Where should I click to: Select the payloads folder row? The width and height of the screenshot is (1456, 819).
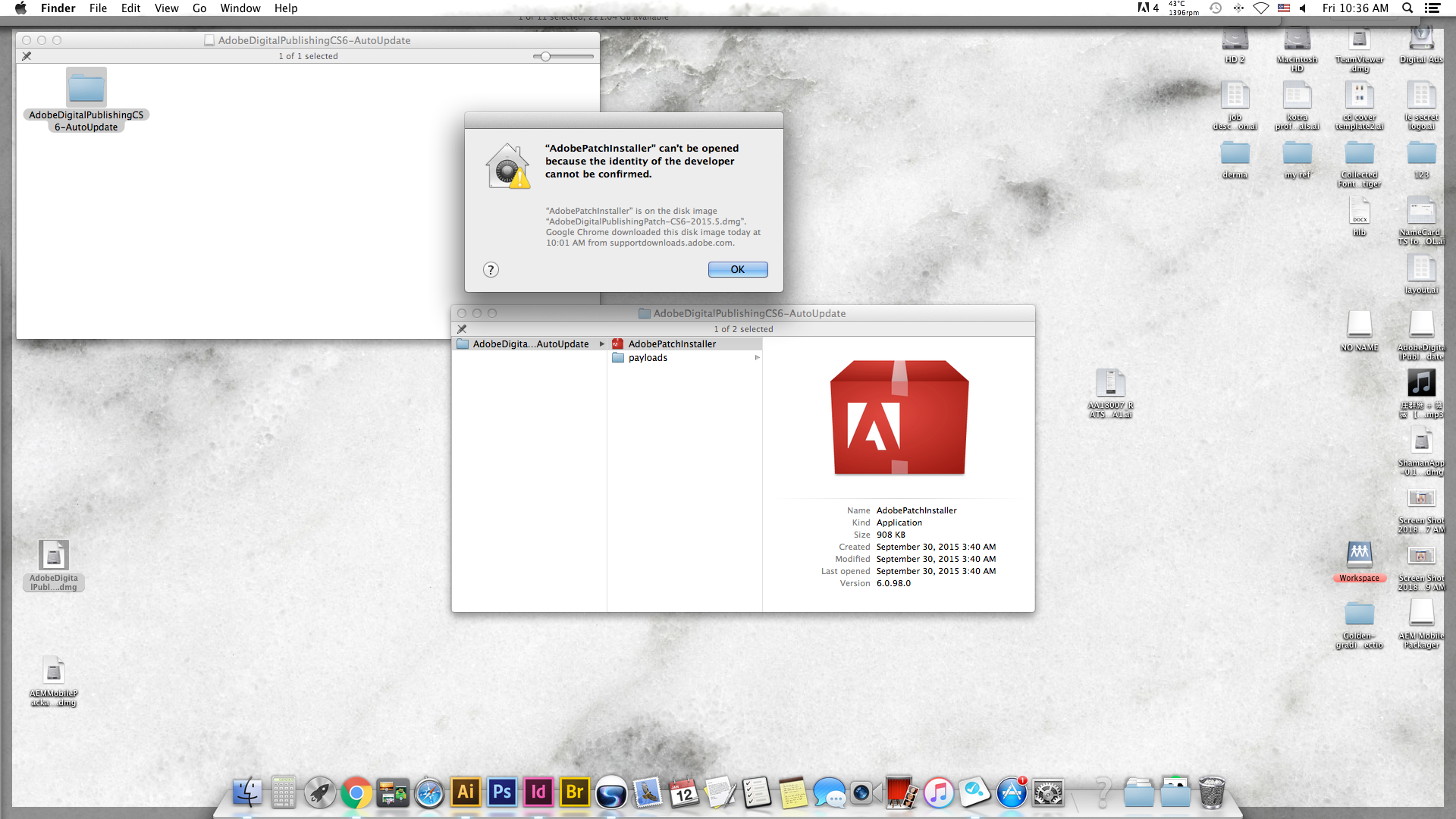685,358
